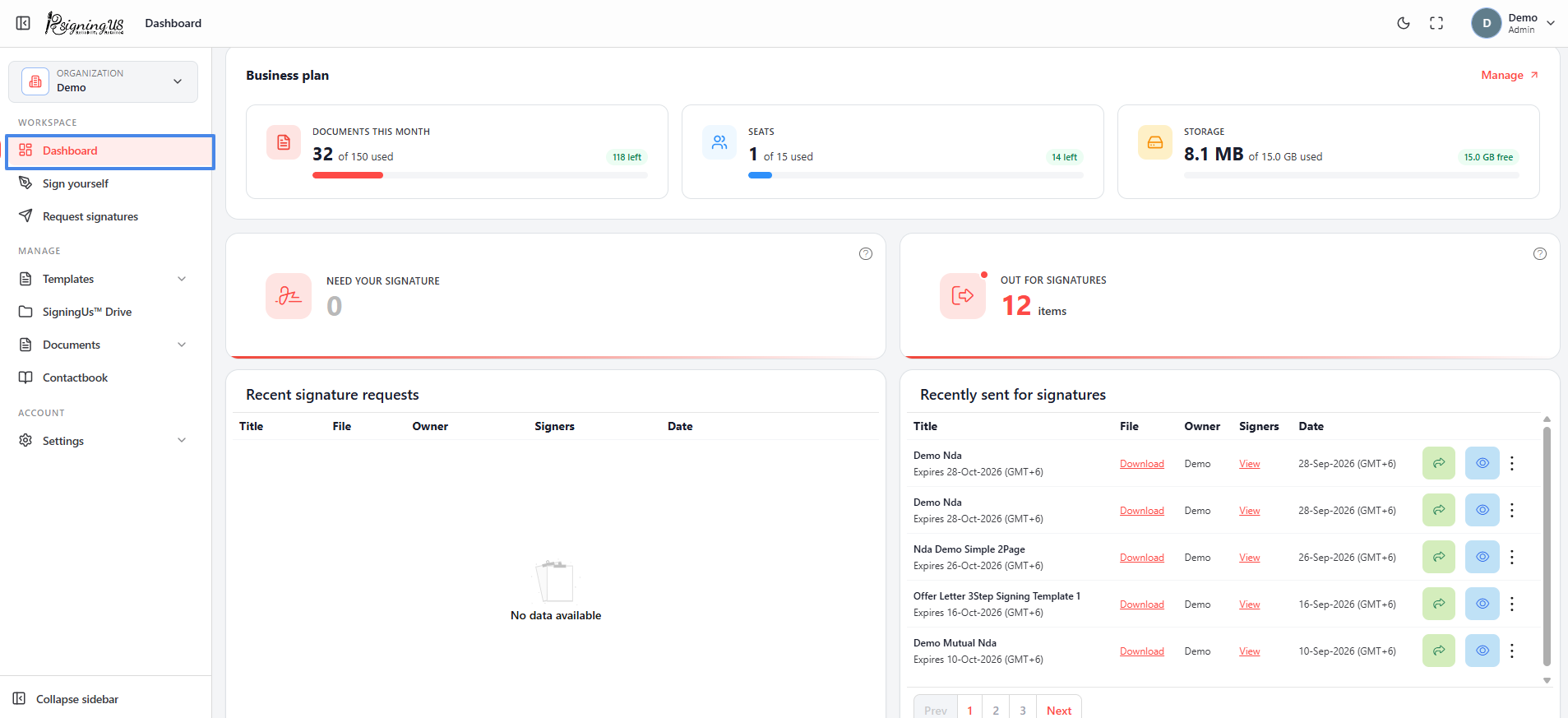Download the Demo Mutual Nda file
The height and width of the screenshot is (718, 1568).
coord(1142,651)
